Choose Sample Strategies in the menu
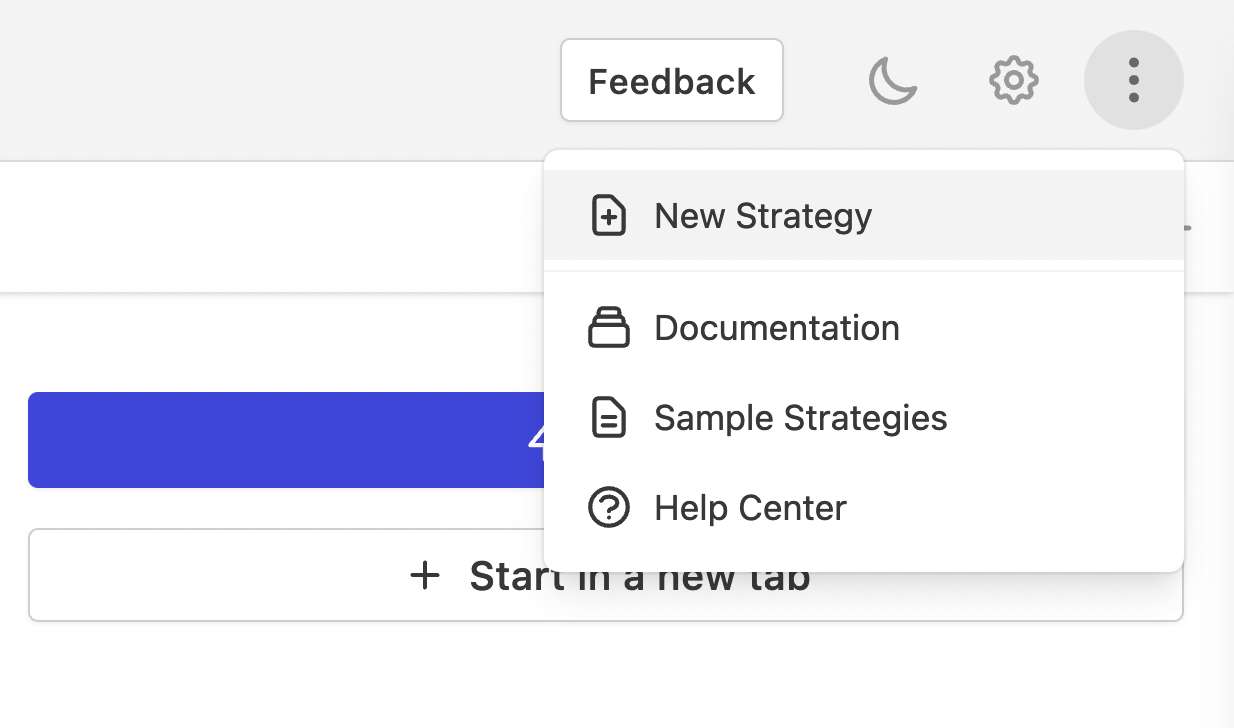Screen dimensions: 1234x728 [x=864, y=418]
